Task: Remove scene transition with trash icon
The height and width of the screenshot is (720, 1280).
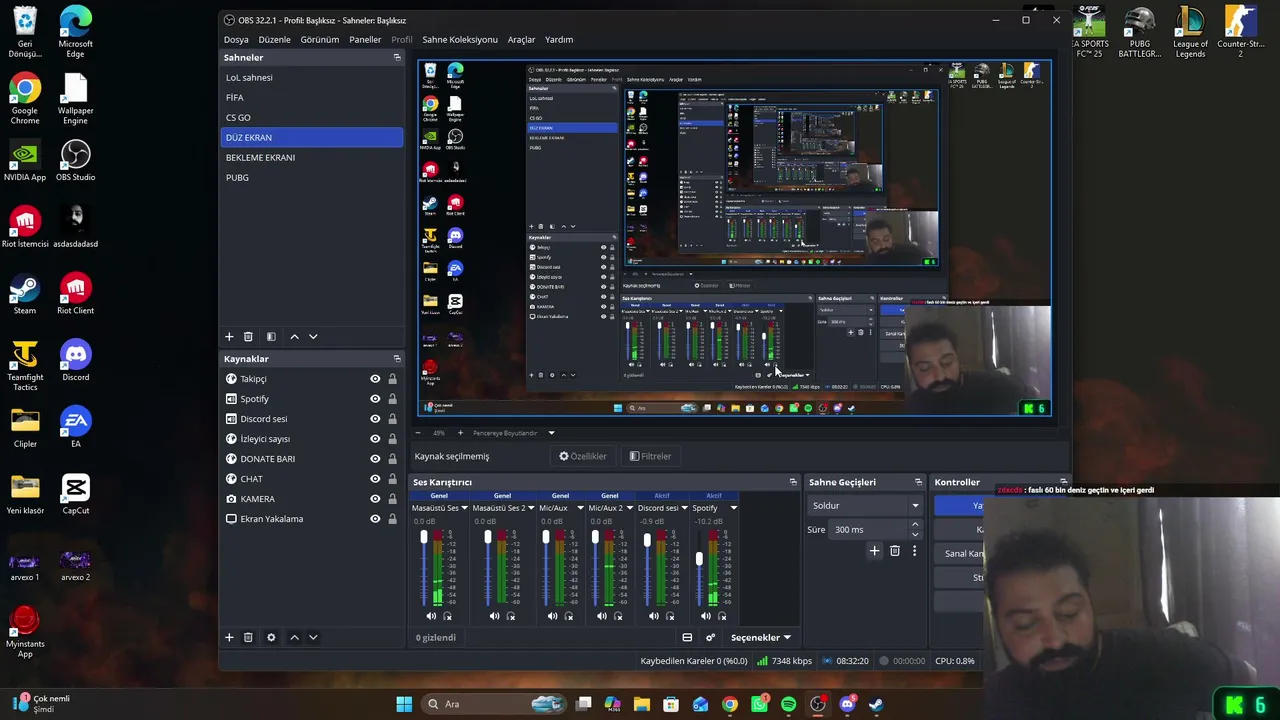Action: (895, 550)
